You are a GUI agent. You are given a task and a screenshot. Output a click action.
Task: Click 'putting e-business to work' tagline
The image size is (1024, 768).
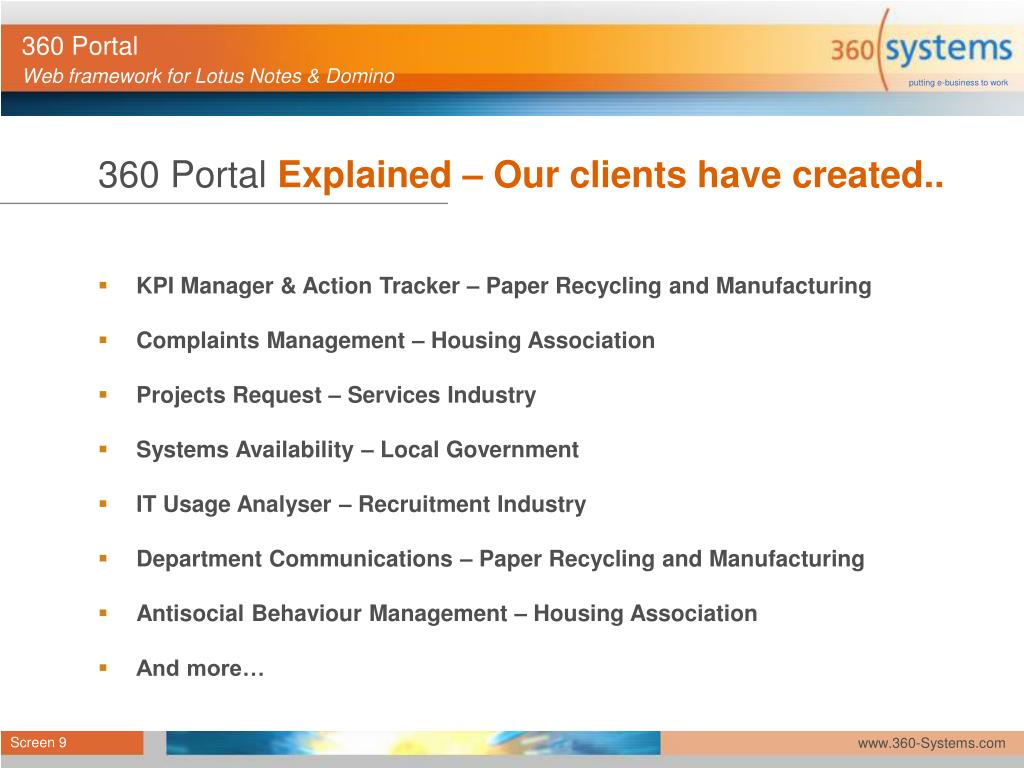958,83
